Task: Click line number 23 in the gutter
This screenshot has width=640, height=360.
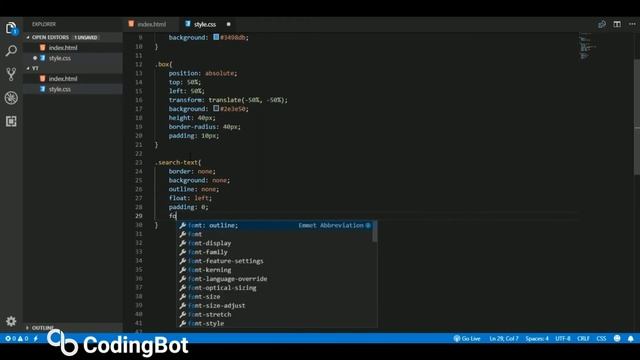Action: click(x=139, y=162)
